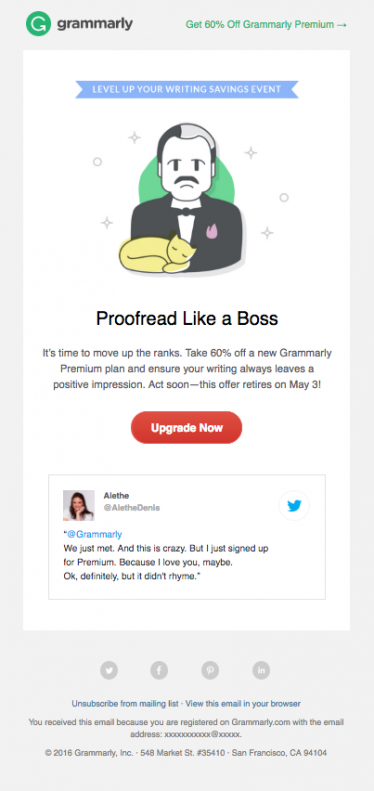The width and height of the screenshot is (374, 791).
Task: Click the Alethe name in tweet card
Action: (116, 495)
